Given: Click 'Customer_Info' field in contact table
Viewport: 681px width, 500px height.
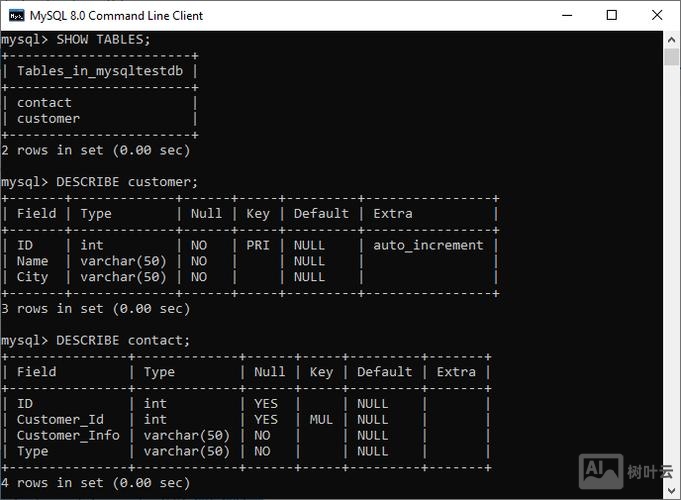Looking at the screenshot, I should point(68,435).
